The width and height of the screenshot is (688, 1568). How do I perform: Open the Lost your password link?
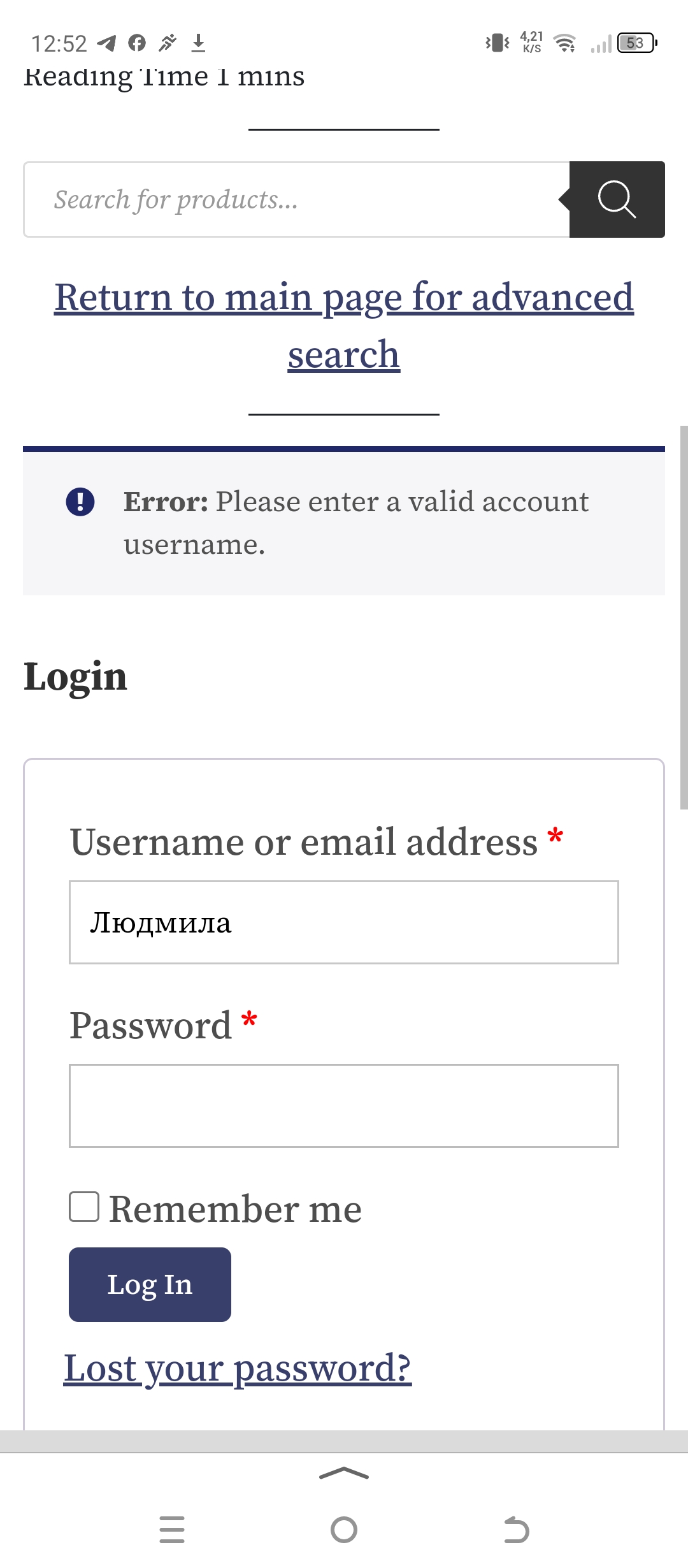[x=238, y=1368]
